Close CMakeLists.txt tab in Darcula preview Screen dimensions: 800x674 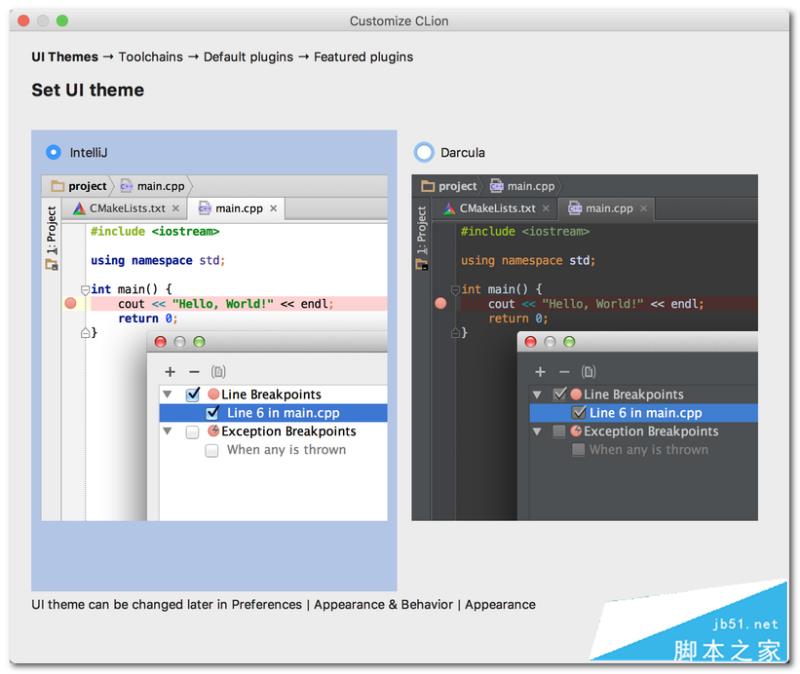[x=546, y=208]
